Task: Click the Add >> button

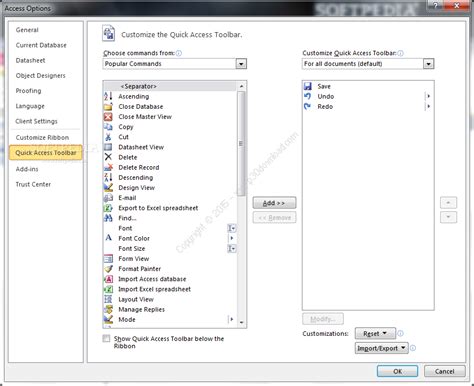Action: [274, 203]
